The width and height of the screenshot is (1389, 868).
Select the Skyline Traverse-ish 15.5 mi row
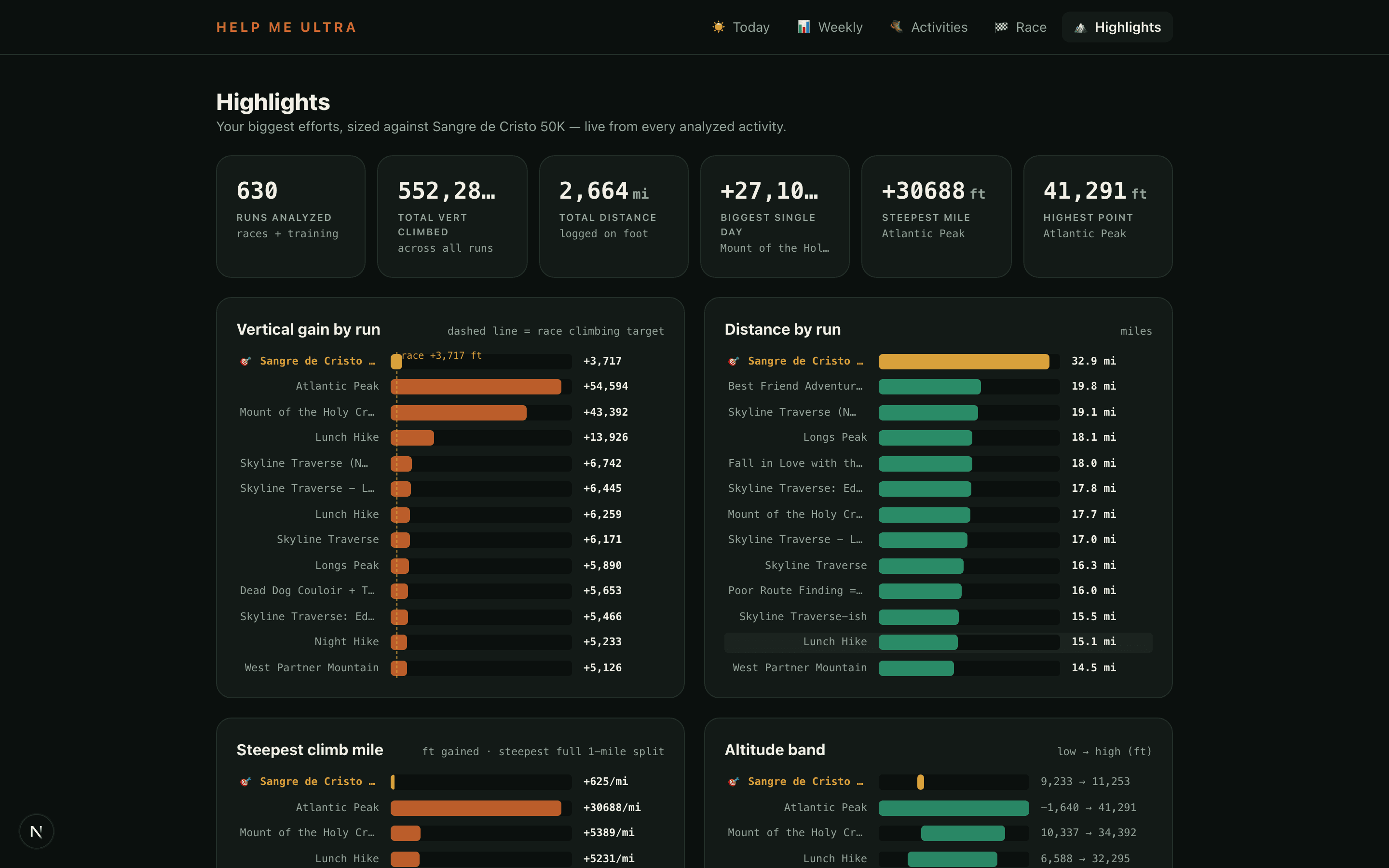[x=938, y=617]
